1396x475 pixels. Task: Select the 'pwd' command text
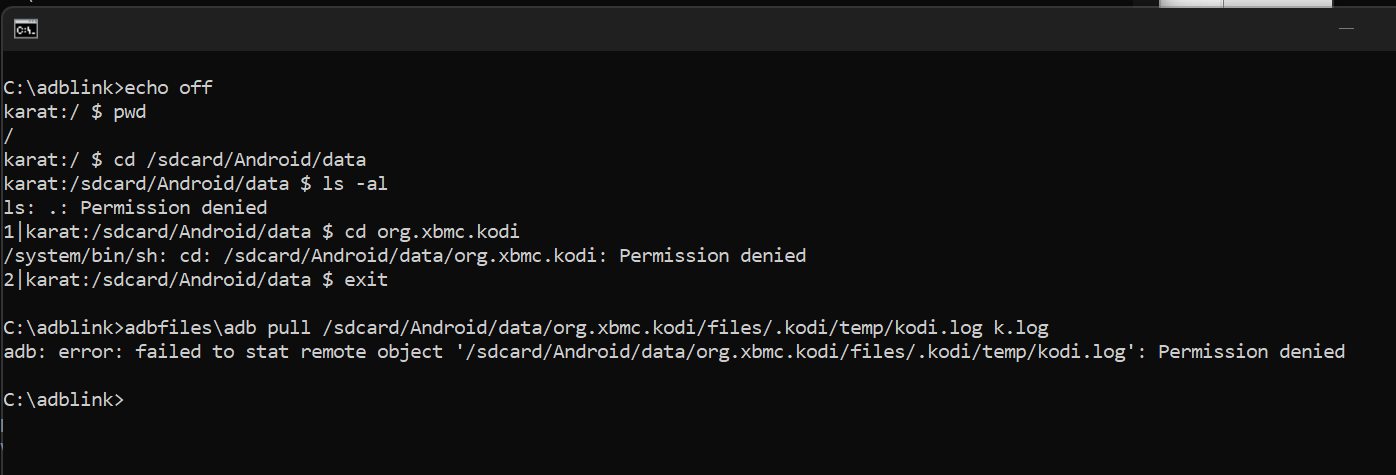pos(130,112)
